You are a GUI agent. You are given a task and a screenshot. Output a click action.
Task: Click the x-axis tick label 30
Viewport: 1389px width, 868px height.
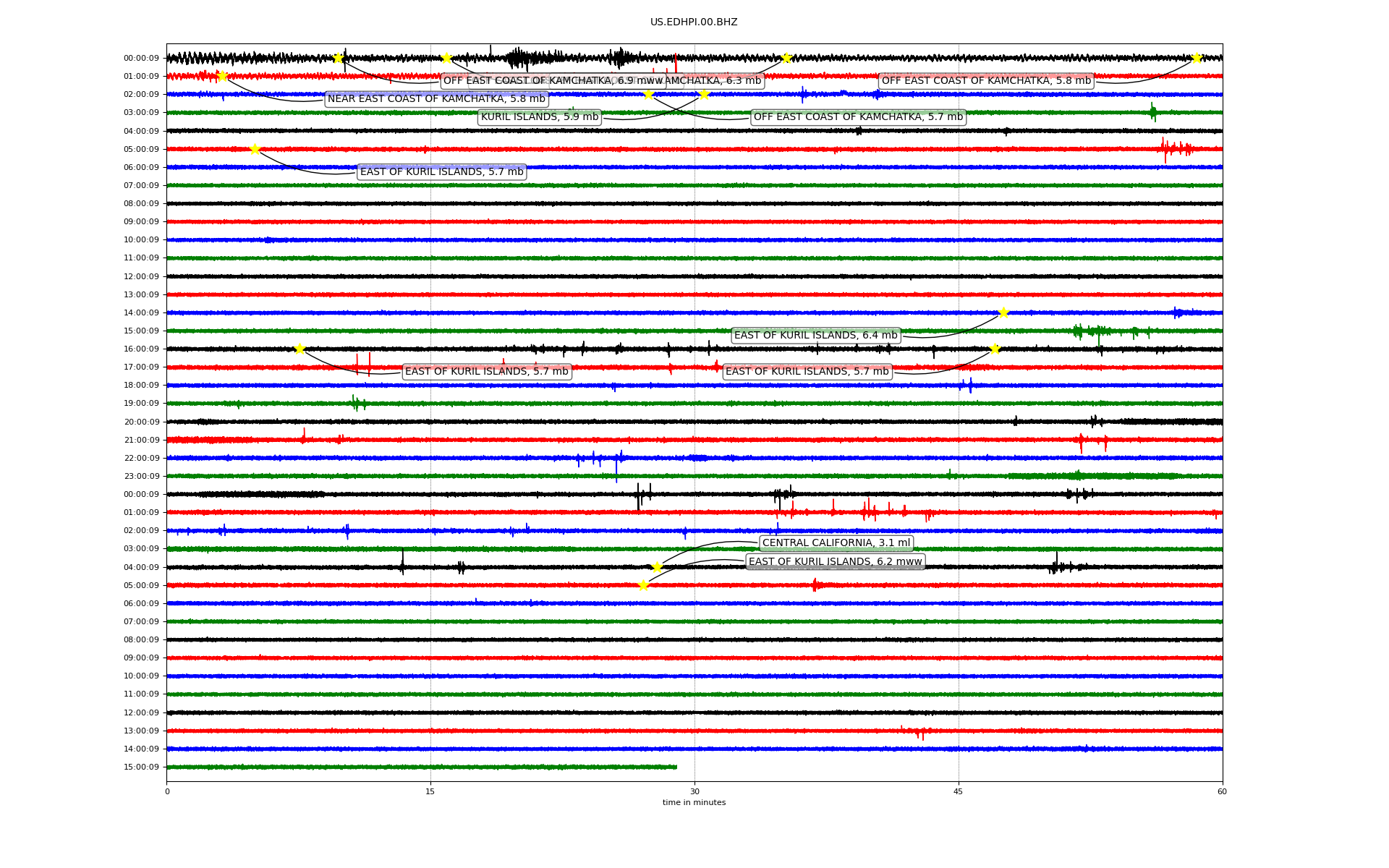point(694,792)
